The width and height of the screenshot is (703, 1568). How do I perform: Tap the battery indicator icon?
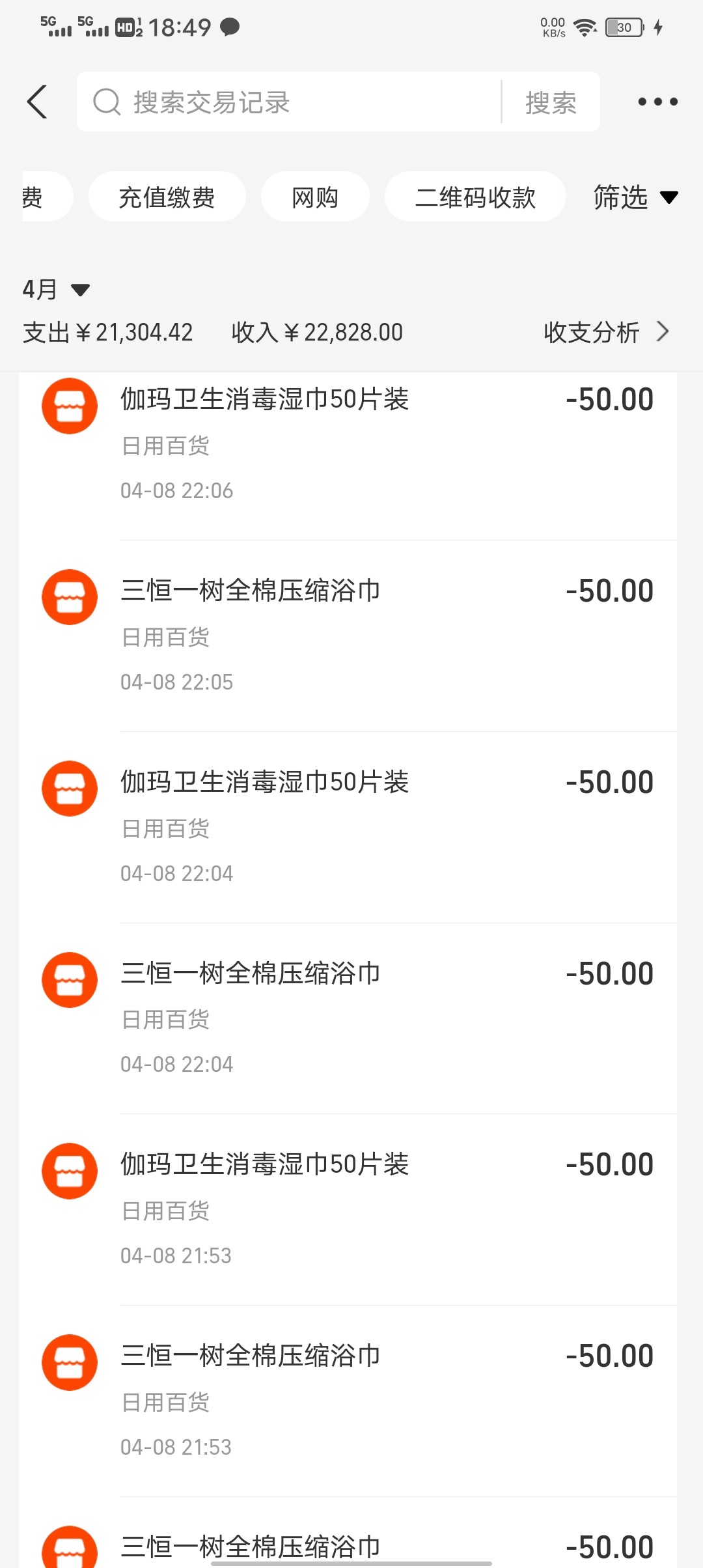[x=624, y=27]
